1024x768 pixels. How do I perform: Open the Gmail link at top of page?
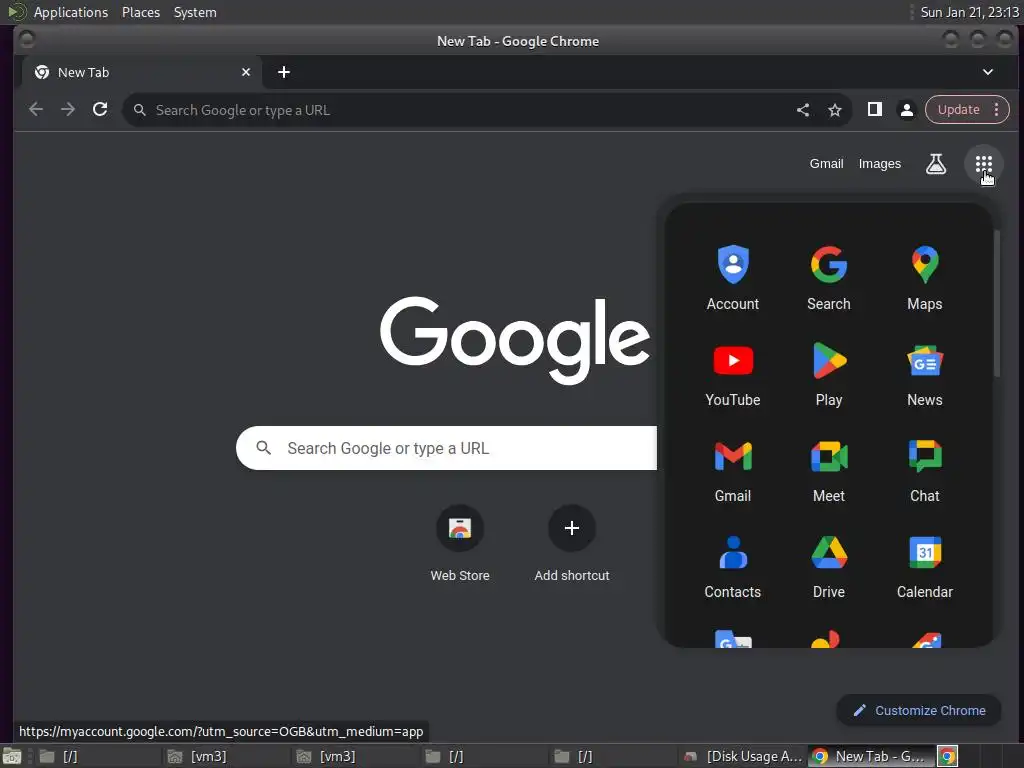click(x=826, y=164)
